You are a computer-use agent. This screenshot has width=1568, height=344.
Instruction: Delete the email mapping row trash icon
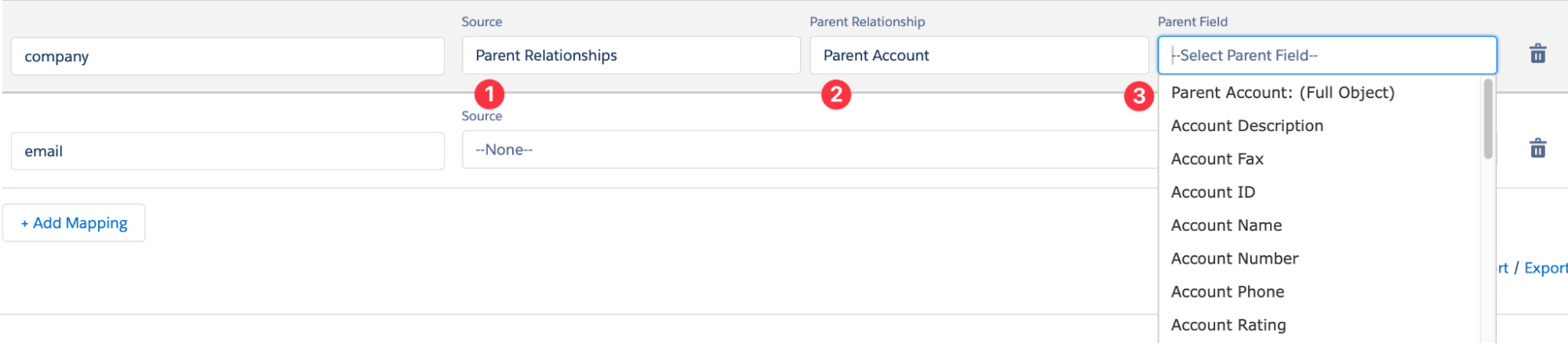tap(1537, 148)
